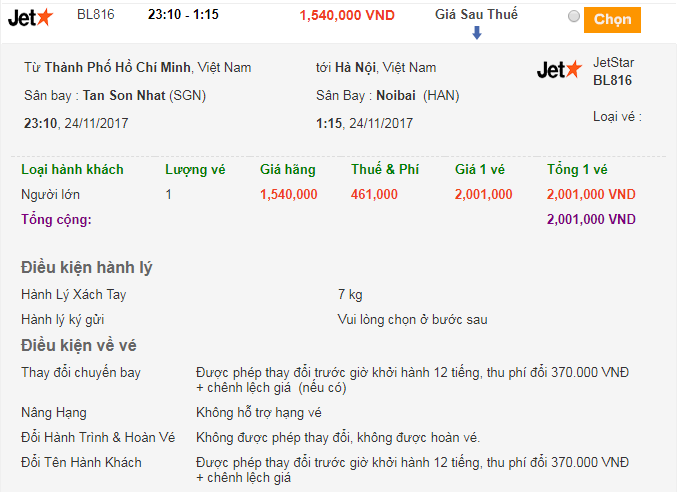
Task: Select the radio button next to Chọn
Action: coord(573,17)
